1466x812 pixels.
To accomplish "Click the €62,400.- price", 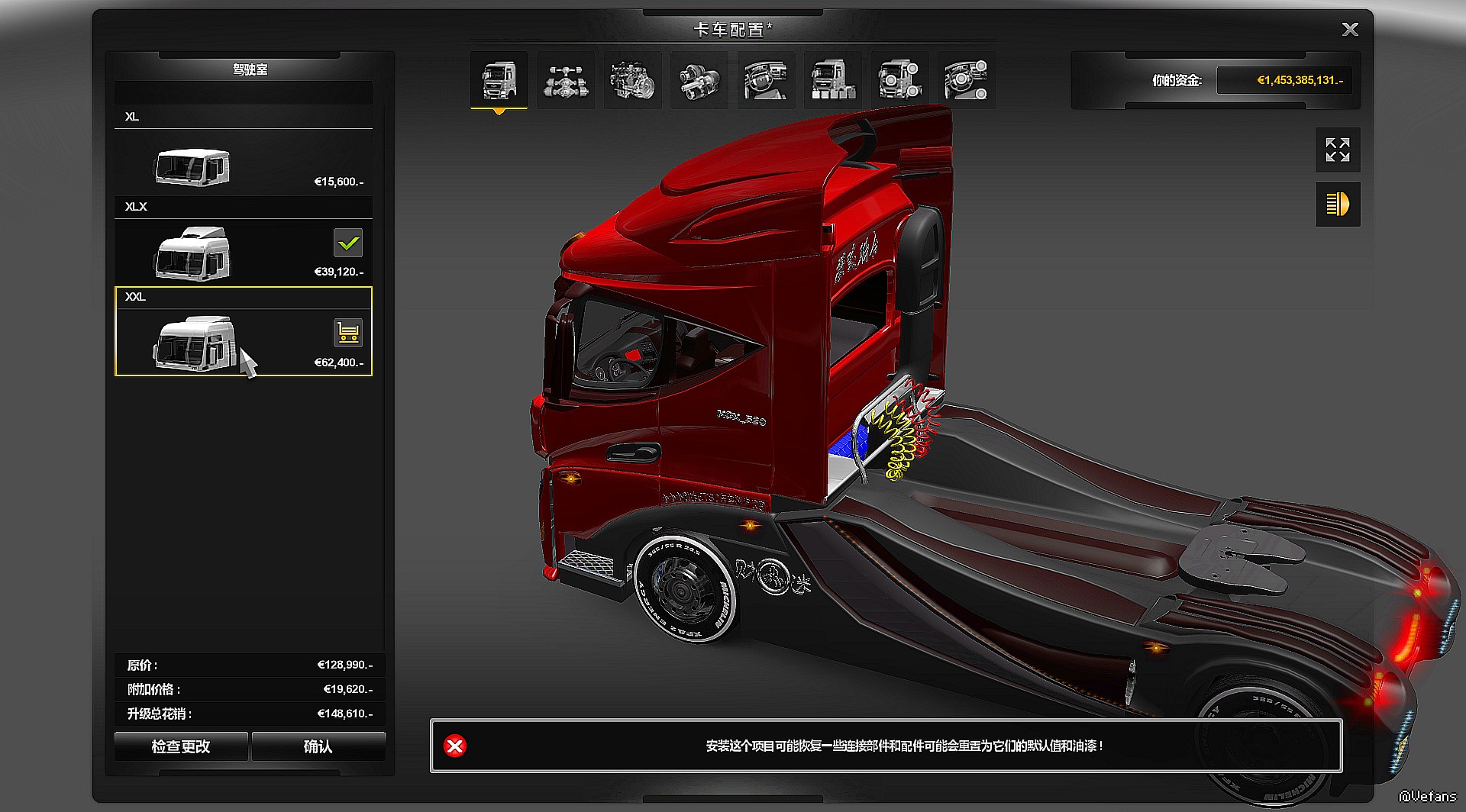I will [339, 362].
